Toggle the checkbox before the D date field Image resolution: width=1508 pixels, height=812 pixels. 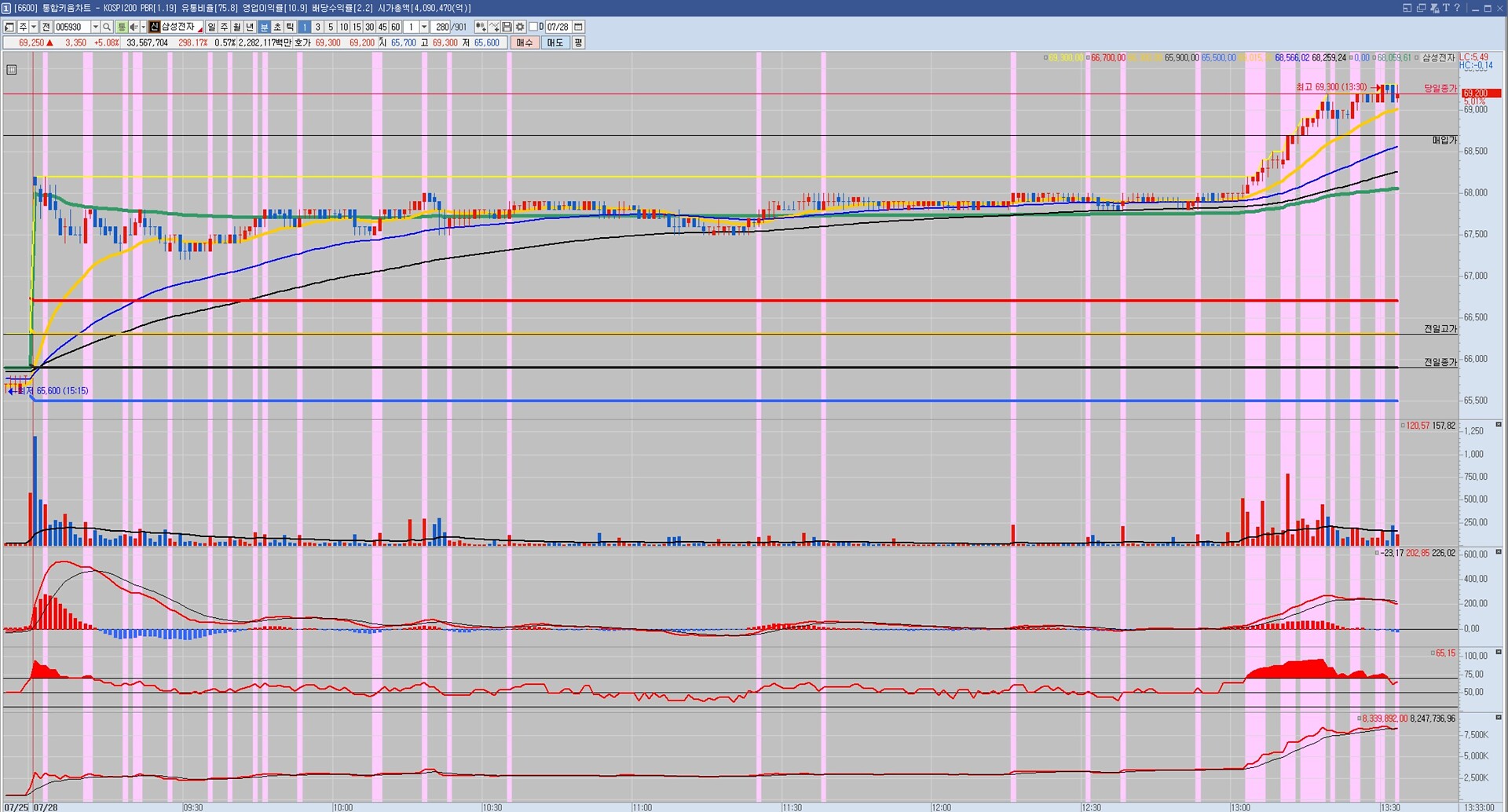533,27
